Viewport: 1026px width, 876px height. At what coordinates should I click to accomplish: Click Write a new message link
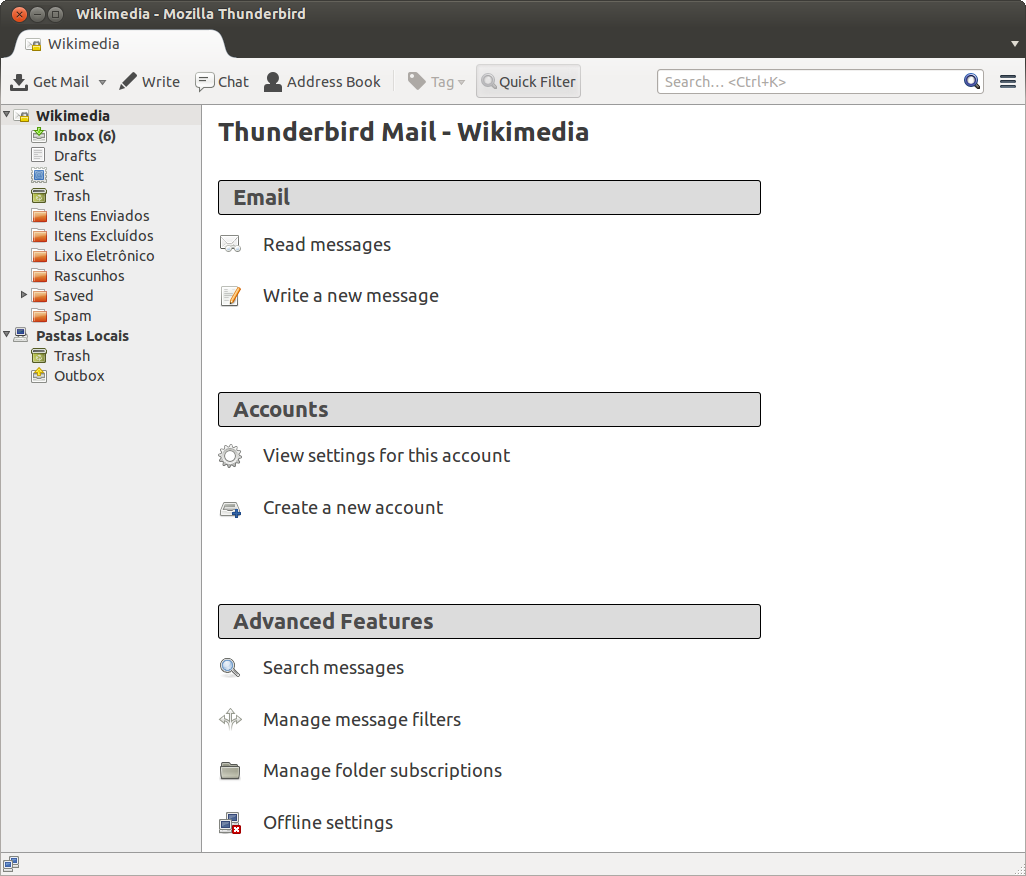click(351, 296)
